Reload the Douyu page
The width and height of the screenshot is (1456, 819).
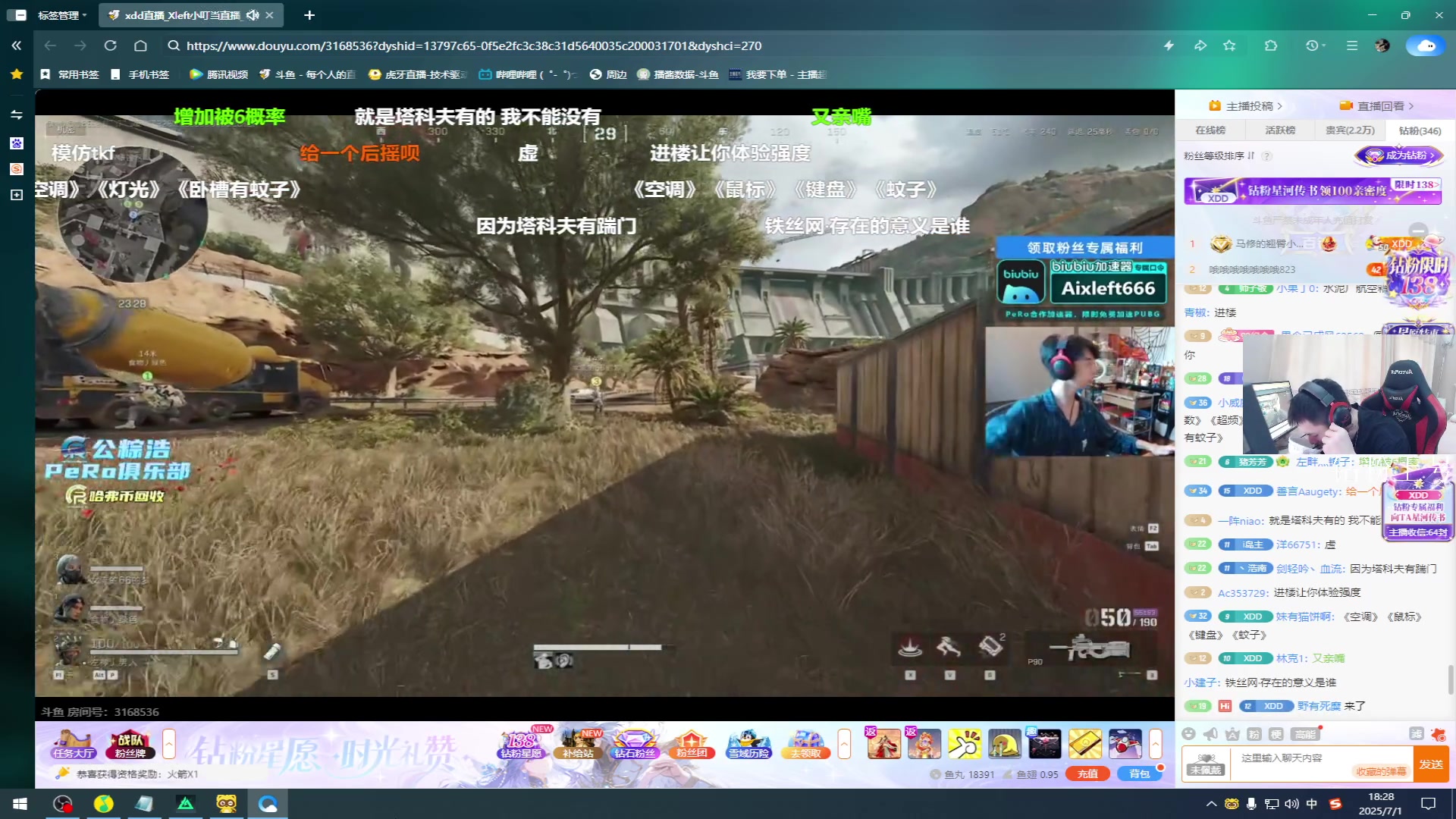click(x=110, y=45)
